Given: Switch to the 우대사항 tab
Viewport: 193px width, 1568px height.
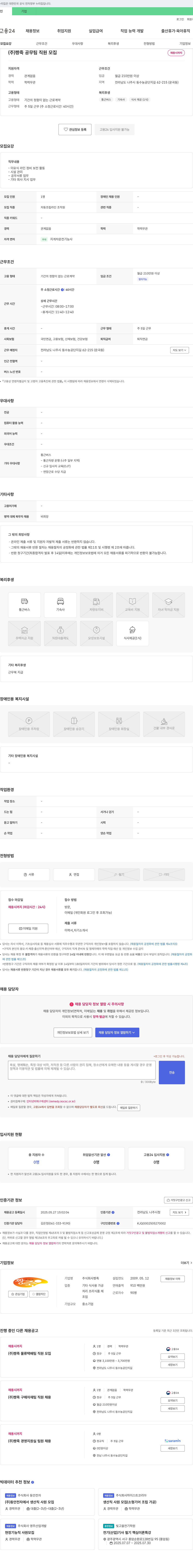Looking at the screenshot, I should [77, 44].
